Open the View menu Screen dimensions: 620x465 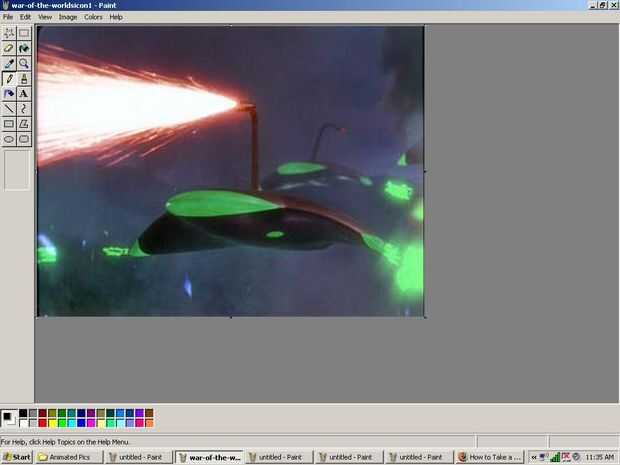click(45, 17)
